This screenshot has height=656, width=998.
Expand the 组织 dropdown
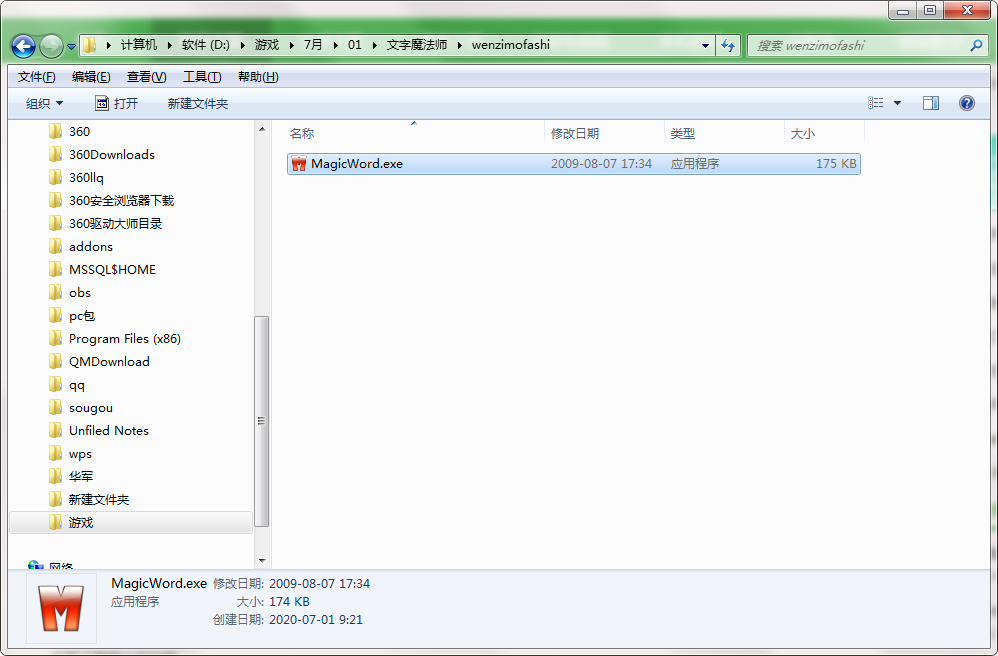point(45,103)
